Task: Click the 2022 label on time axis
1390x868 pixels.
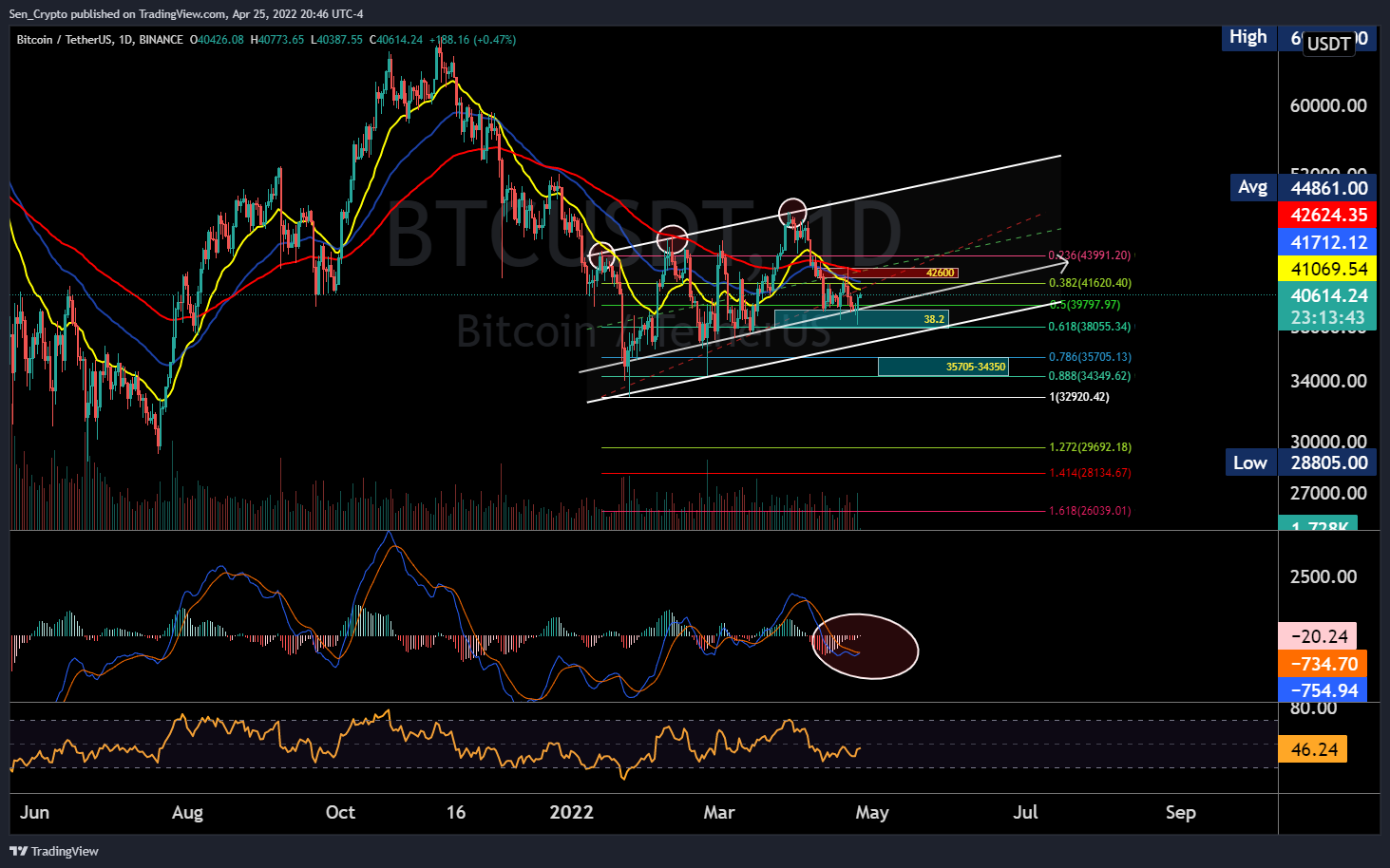Action: 572,812
